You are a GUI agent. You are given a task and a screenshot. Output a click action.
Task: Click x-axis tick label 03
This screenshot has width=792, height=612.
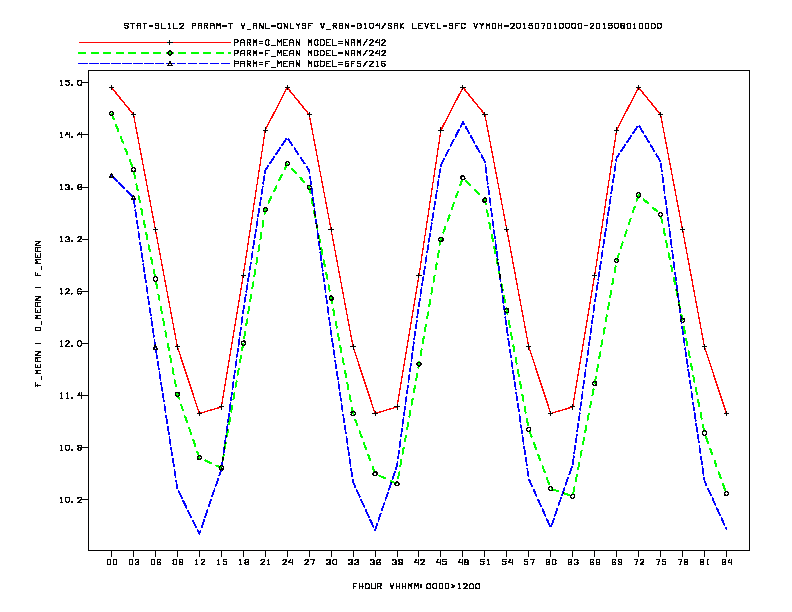(133, 562)
